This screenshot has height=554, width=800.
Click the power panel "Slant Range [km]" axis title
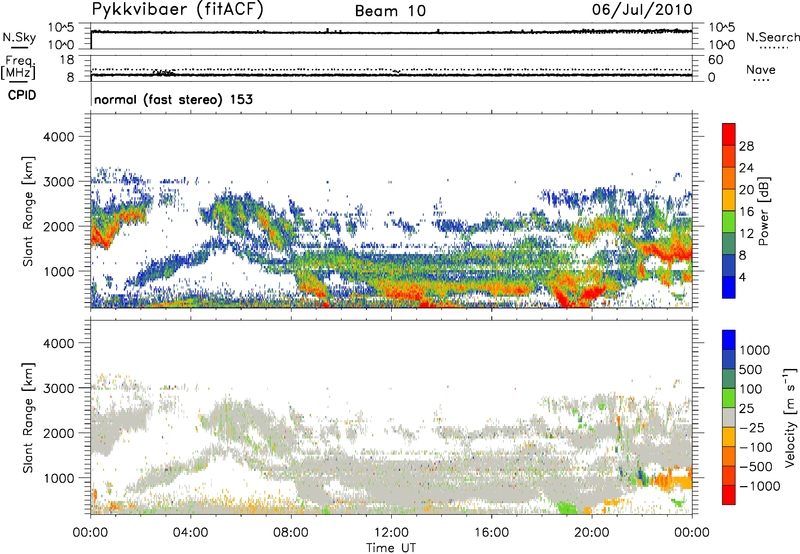click(x=29, y=211)
